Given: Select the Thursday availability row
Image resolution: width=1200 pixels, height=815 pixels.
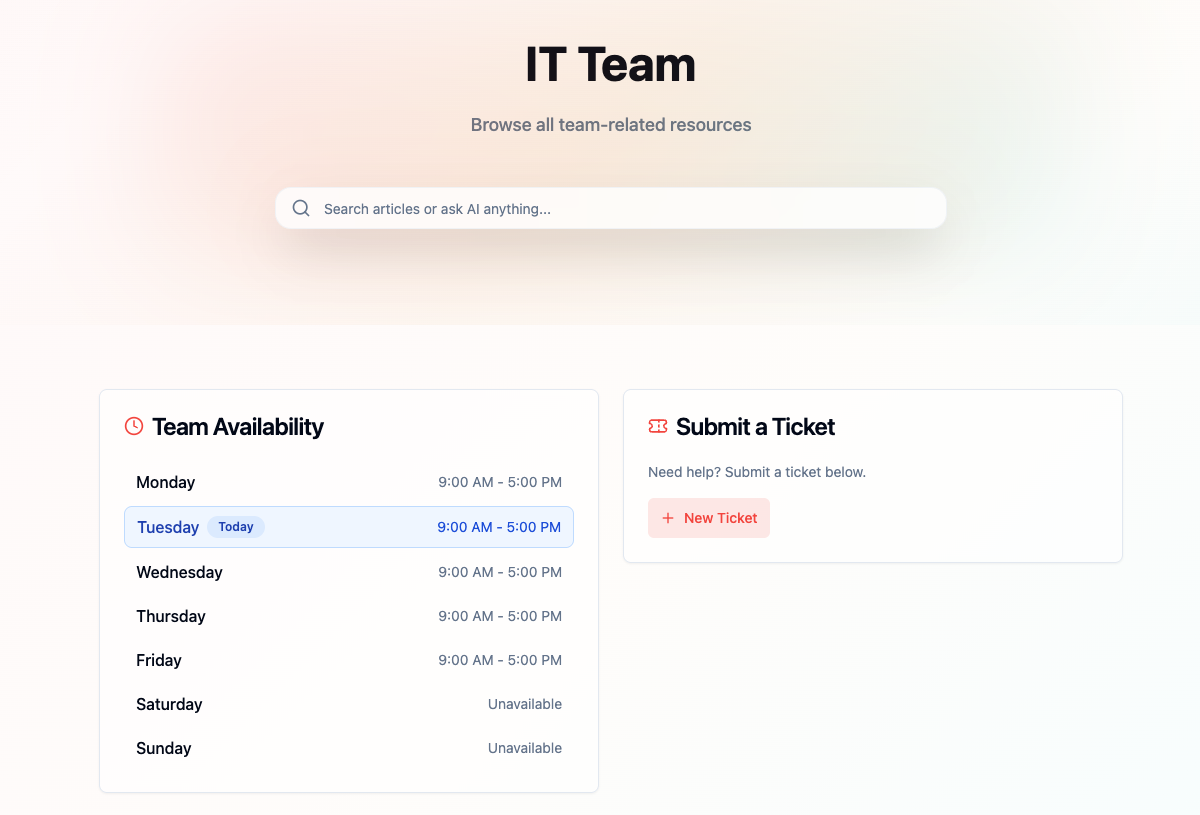Looking at the screenshot, I should [349, 616].
